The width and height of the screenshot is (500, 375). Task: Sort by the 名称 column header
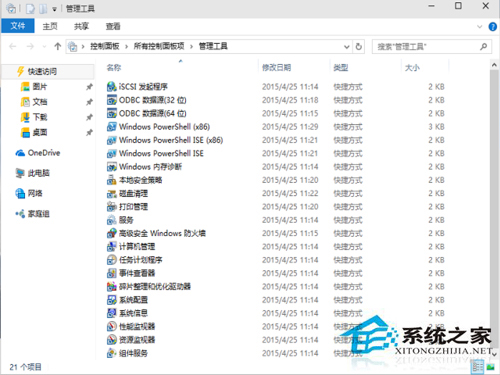(x=114, y=68)
